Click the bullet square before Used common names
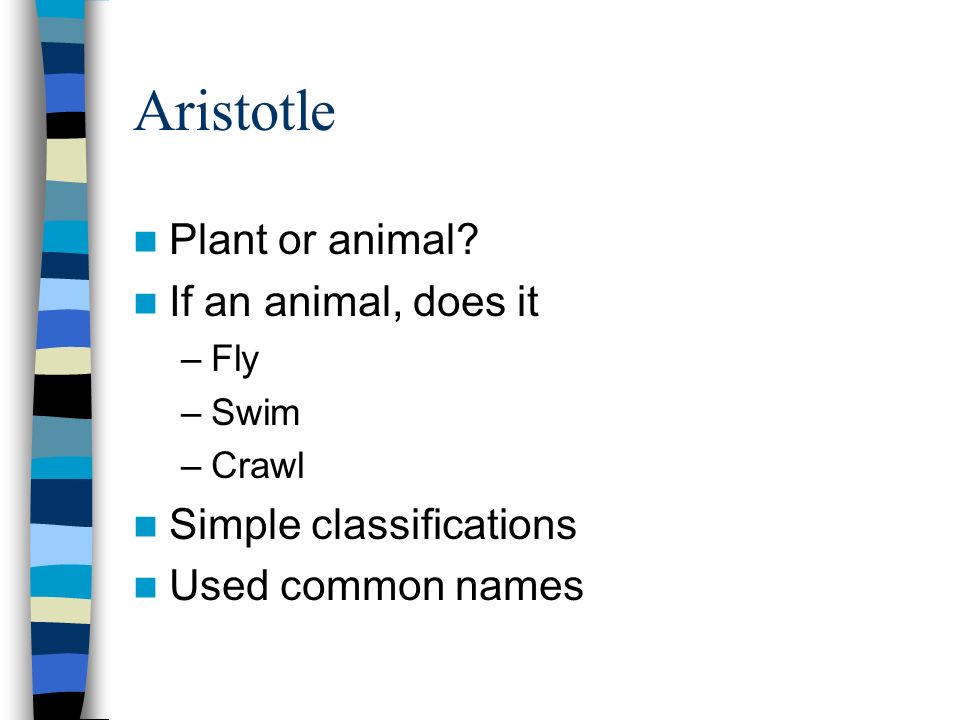Viewport: 960px width, 720px height. pyautogui.click(x=145, y=588)
